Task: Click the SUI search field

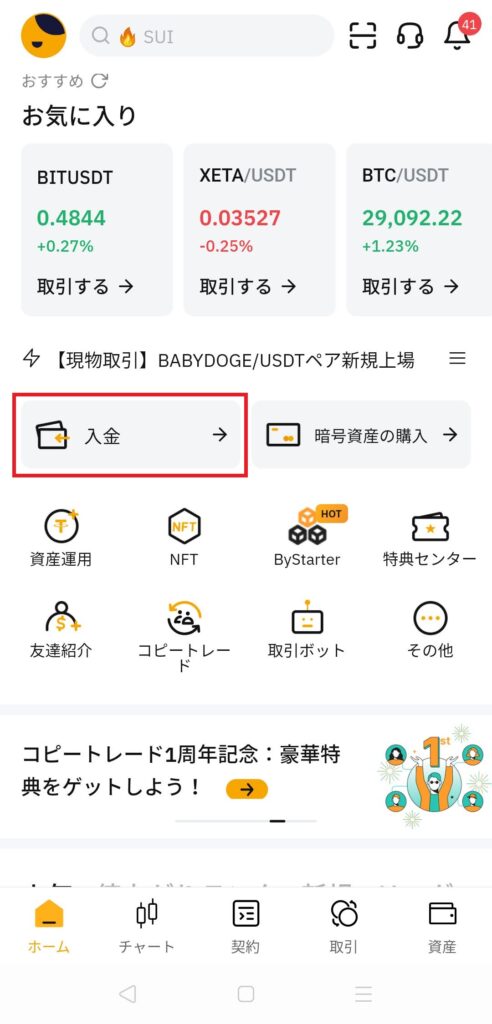Action: [x=206, y=35]
